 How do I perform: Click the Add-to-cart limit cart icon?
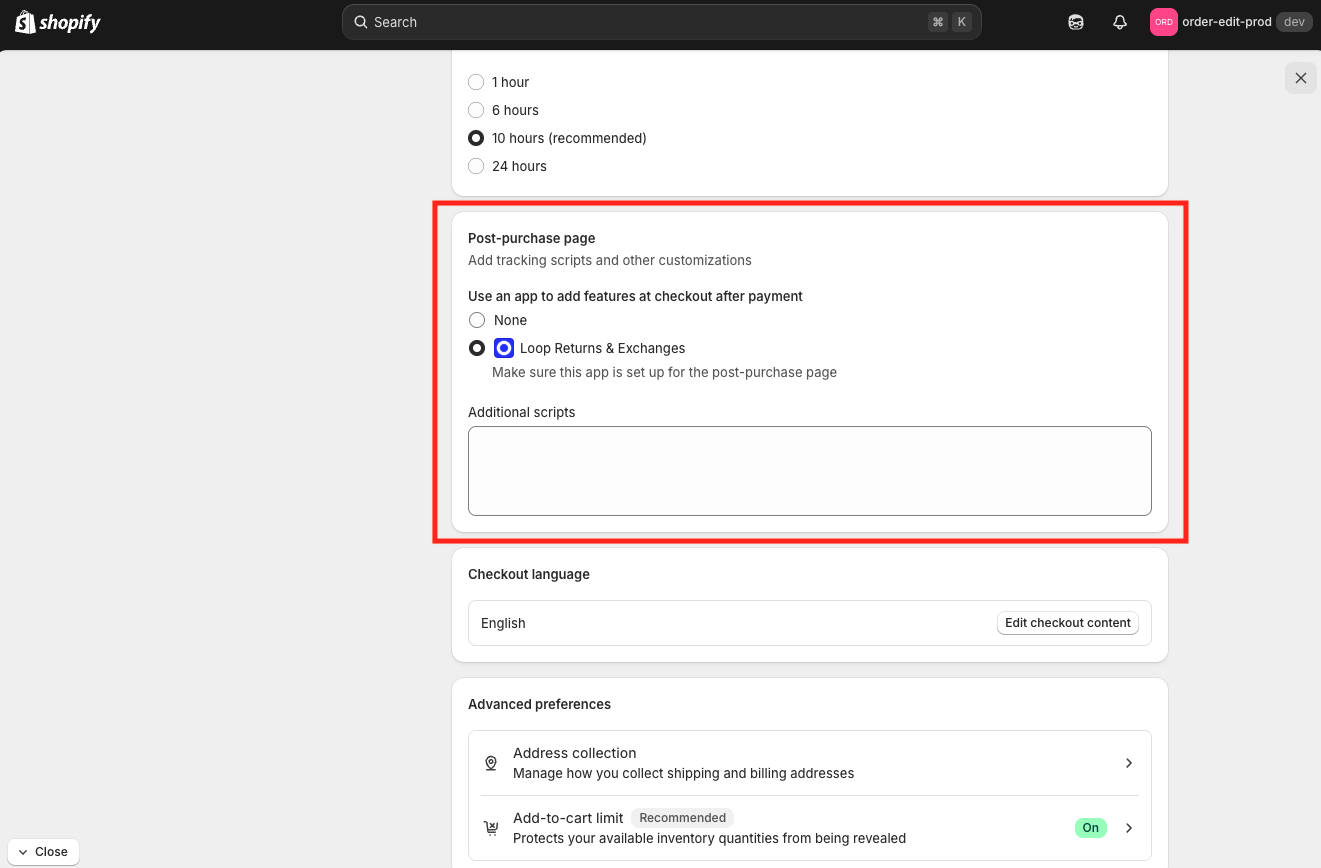(491, 828)
